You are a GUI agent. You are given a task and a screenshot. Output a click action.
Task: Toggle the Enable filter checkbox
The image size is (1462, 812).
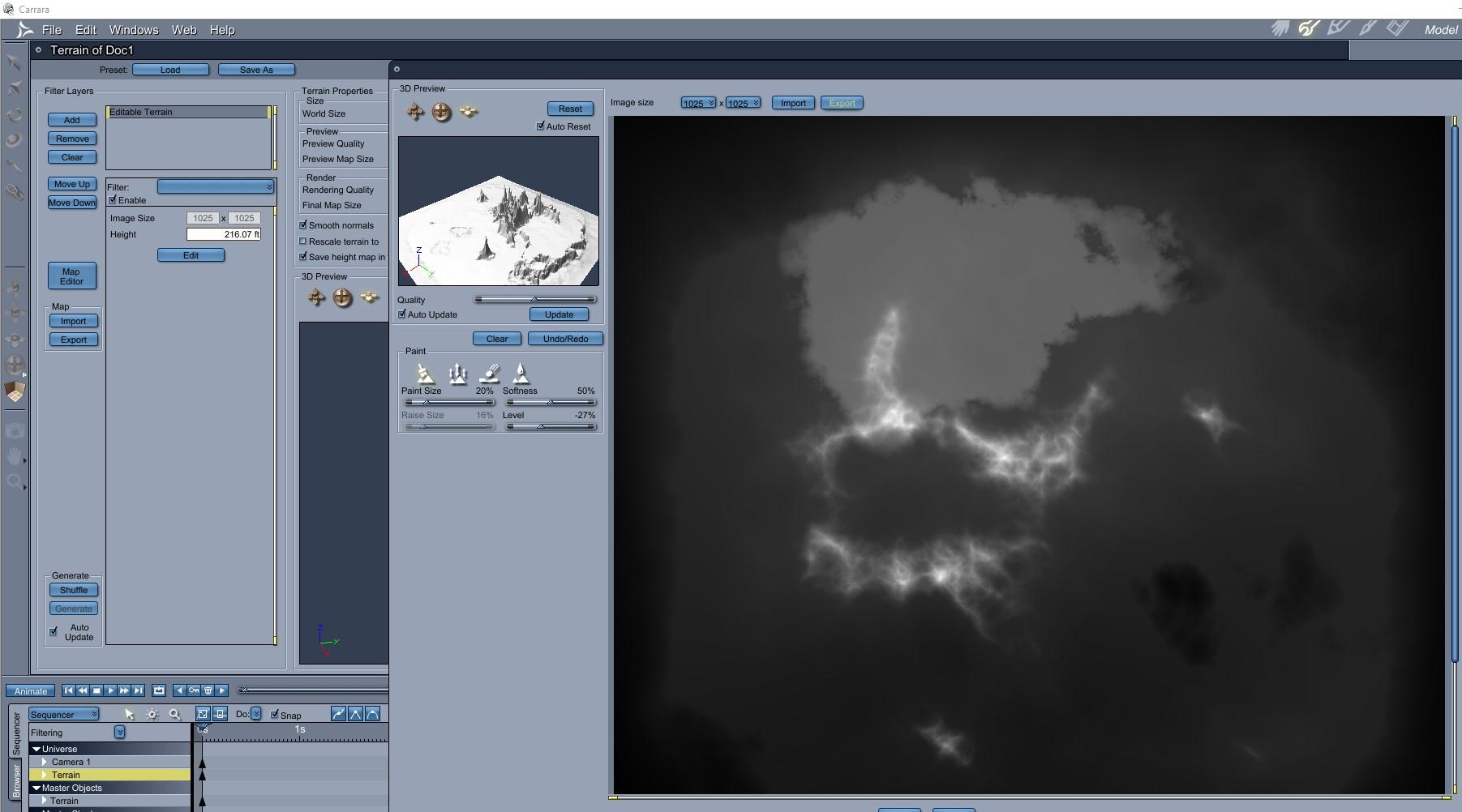coord(113,199)
